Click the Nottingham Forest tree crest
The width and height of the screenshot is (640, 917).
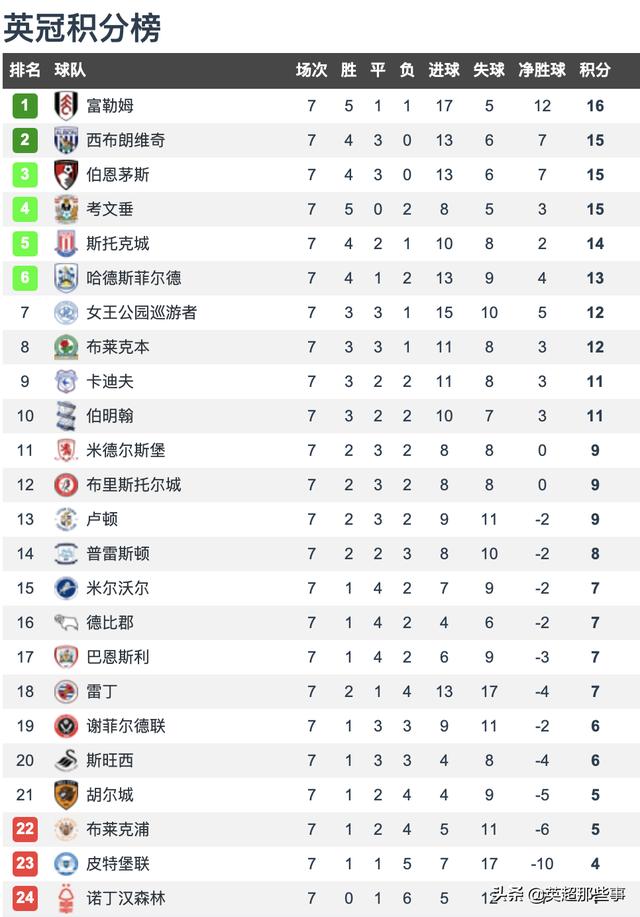pos(66,898)
